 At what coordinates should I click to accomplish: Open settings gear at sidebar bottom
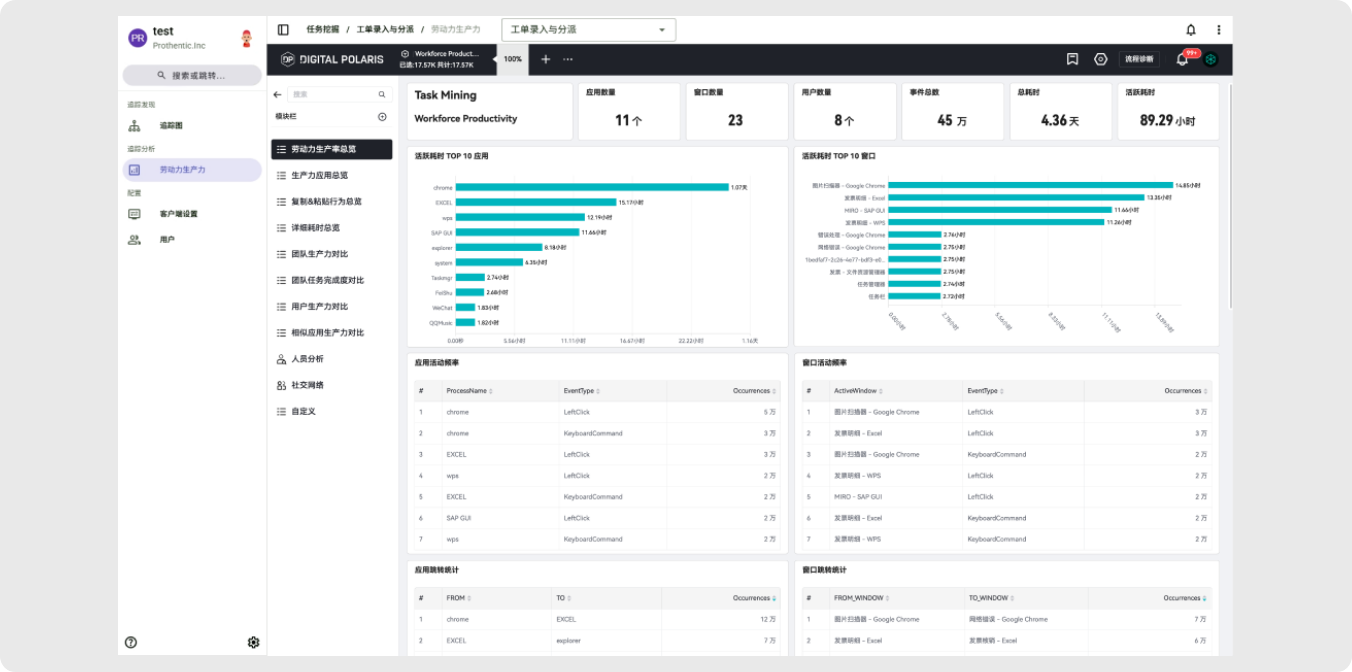[253, 642]
